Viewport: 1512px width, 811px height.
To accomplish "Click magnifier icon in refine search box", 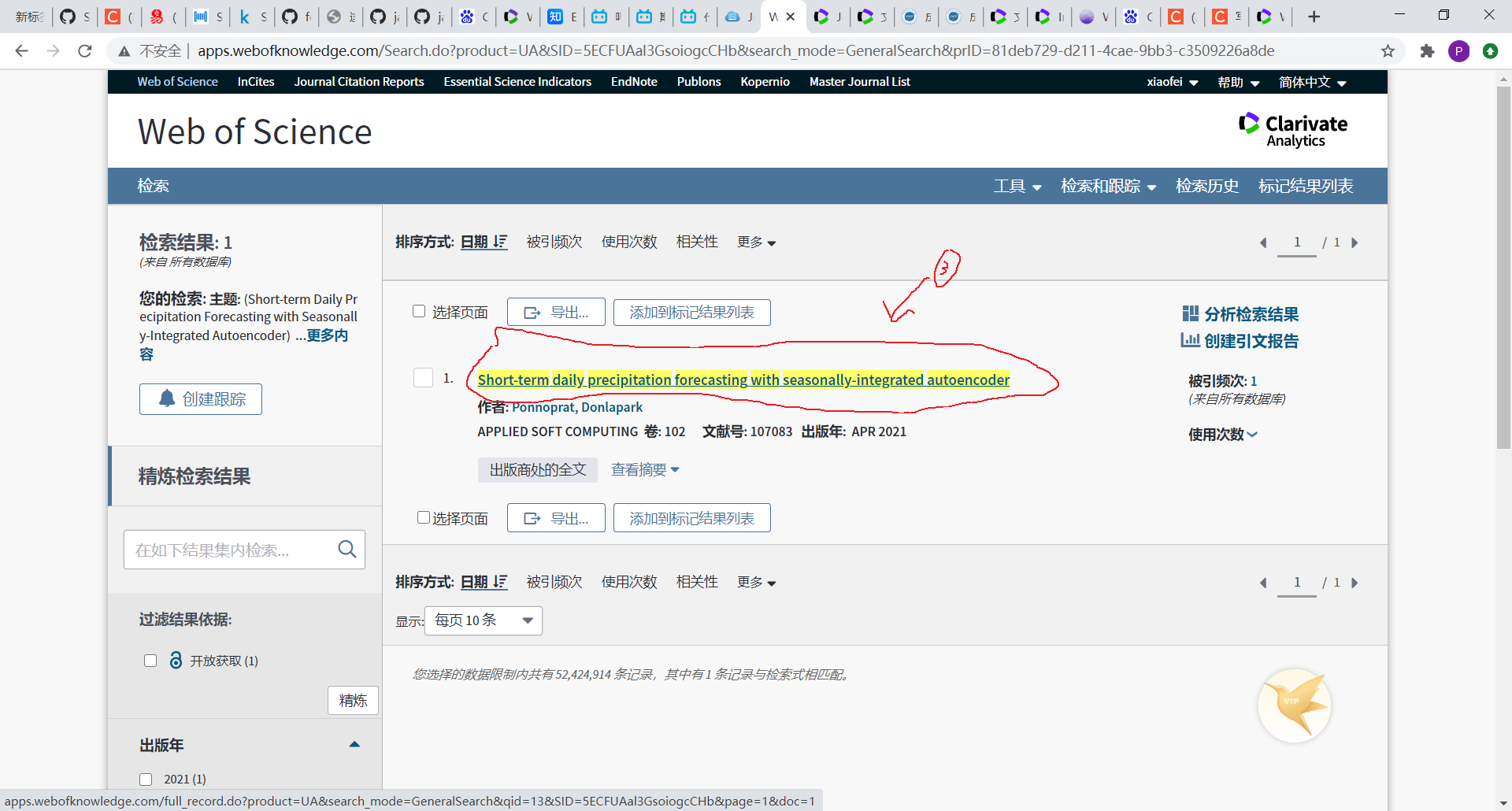I will tap(346, 549).
